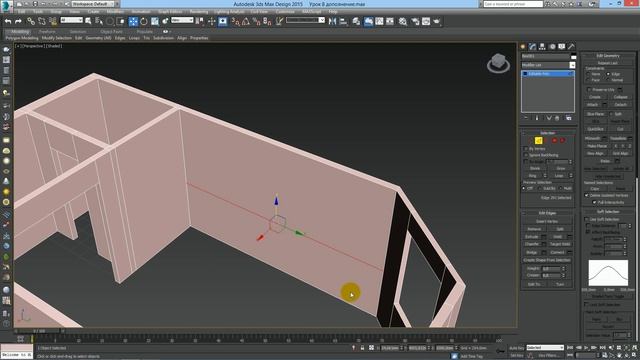
Task: Toggle the Percent Snap icon
Action: pyautogui.click(x=256, y=22)
